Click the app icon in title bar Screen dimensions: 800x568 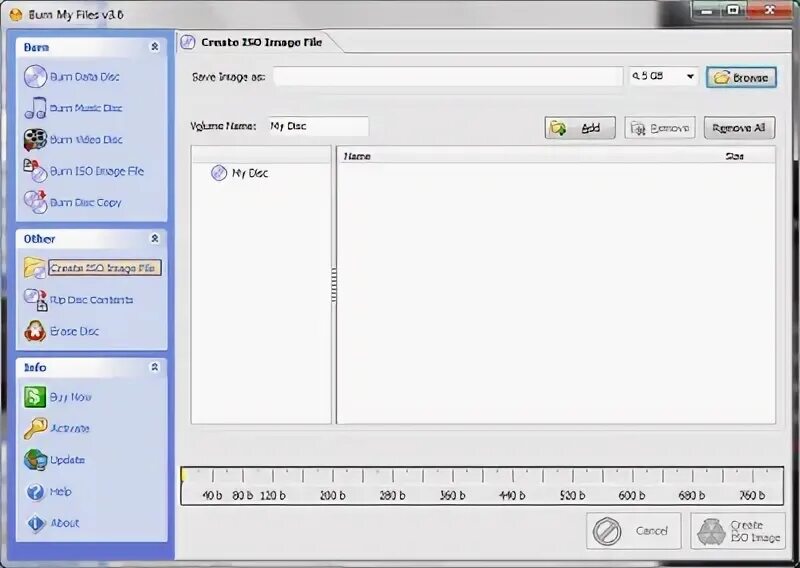(16, 14)
